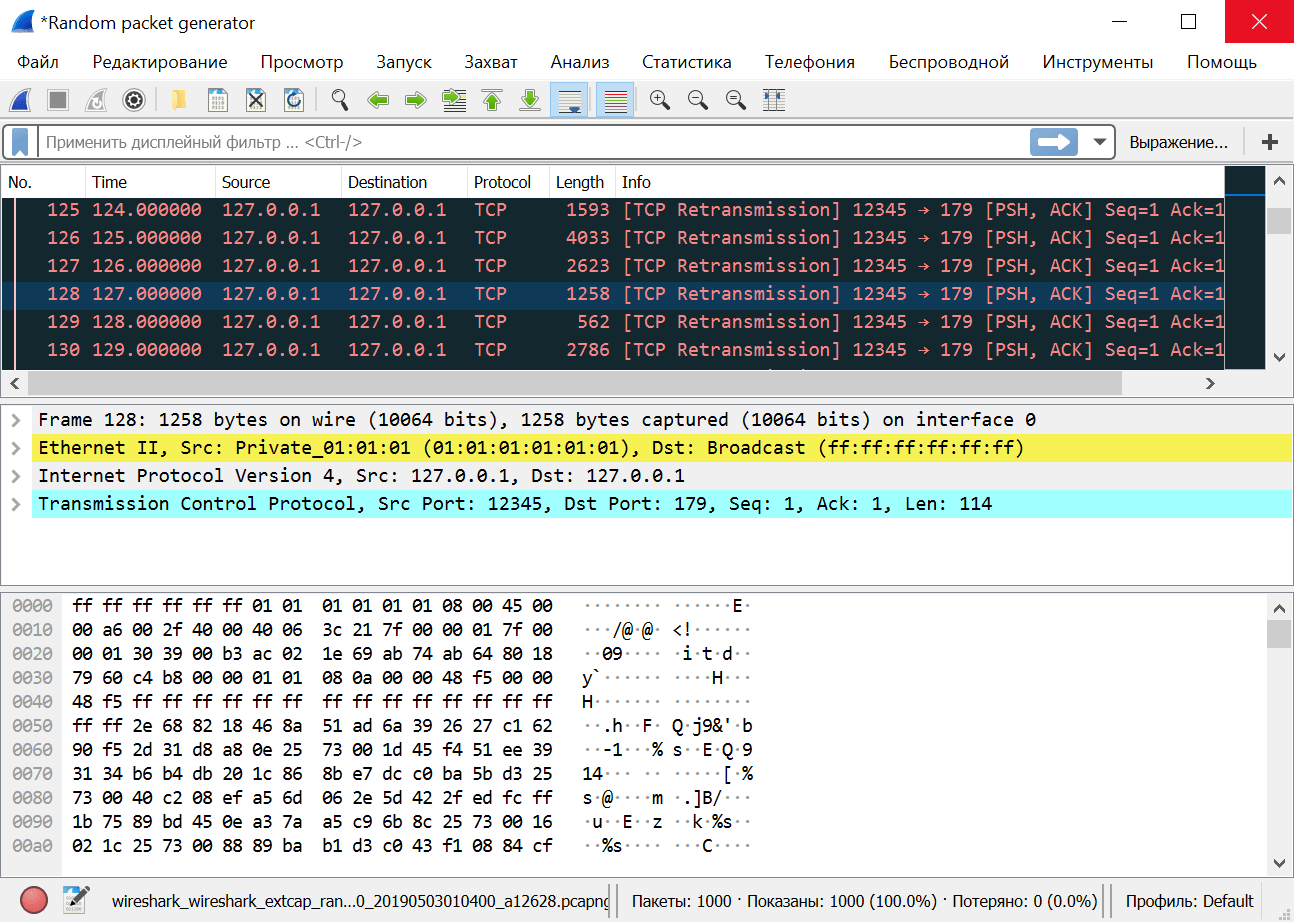This screenshot has width=1294, height=922.
Task: Open the Просмотр menu
Action: coord(302,62)
